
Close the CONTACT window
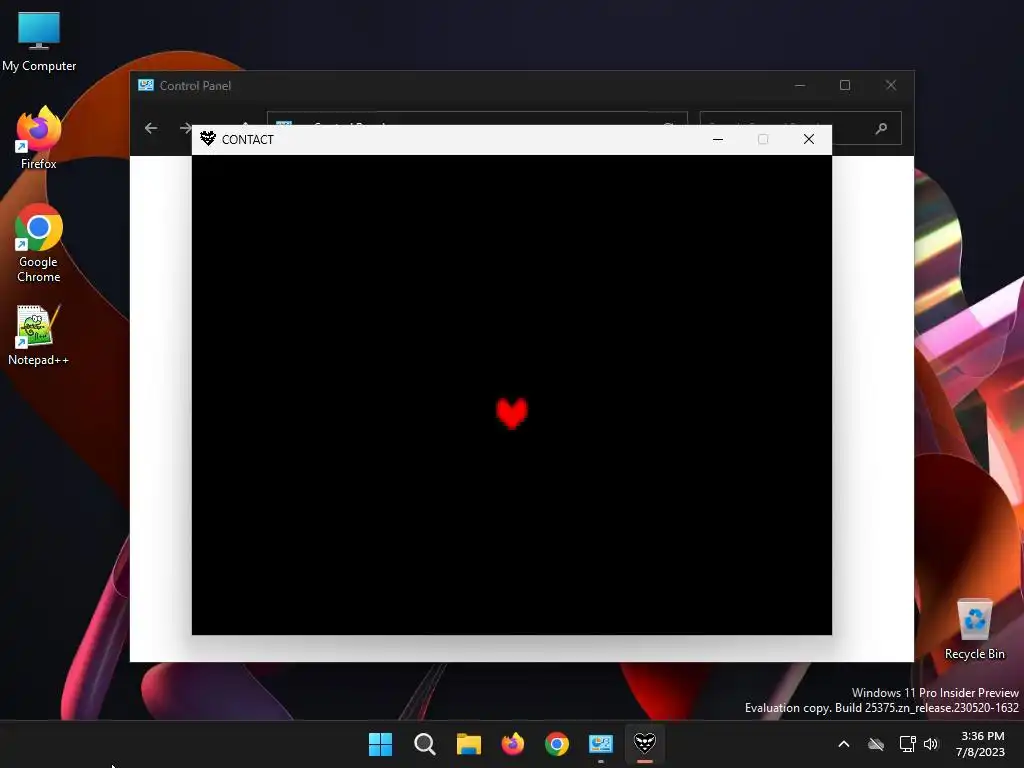[808, 139]
